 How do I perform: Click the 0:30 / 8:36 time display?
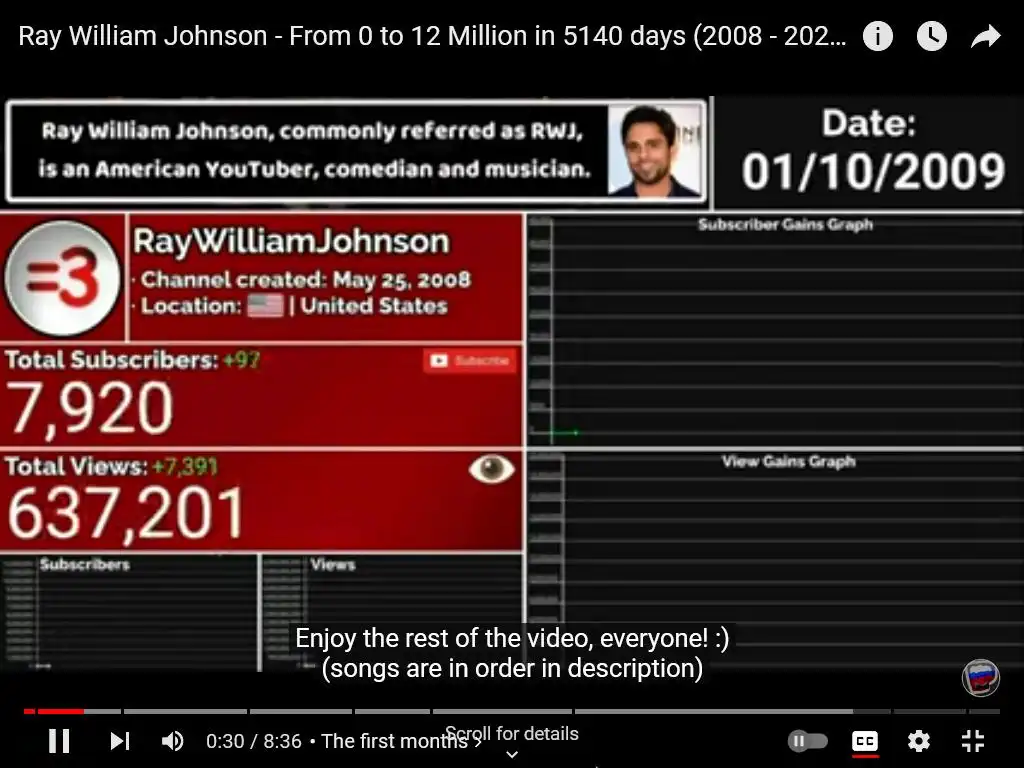point(253,741)
